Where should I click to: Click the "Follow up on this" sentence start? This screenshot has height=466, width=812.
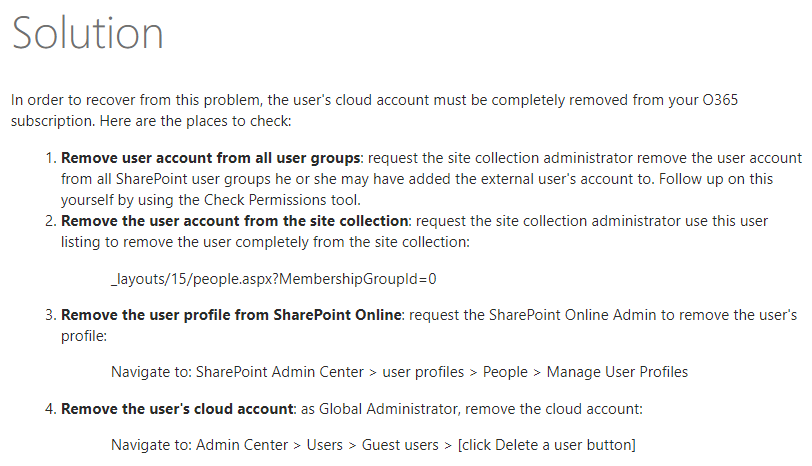pos(741,177)
